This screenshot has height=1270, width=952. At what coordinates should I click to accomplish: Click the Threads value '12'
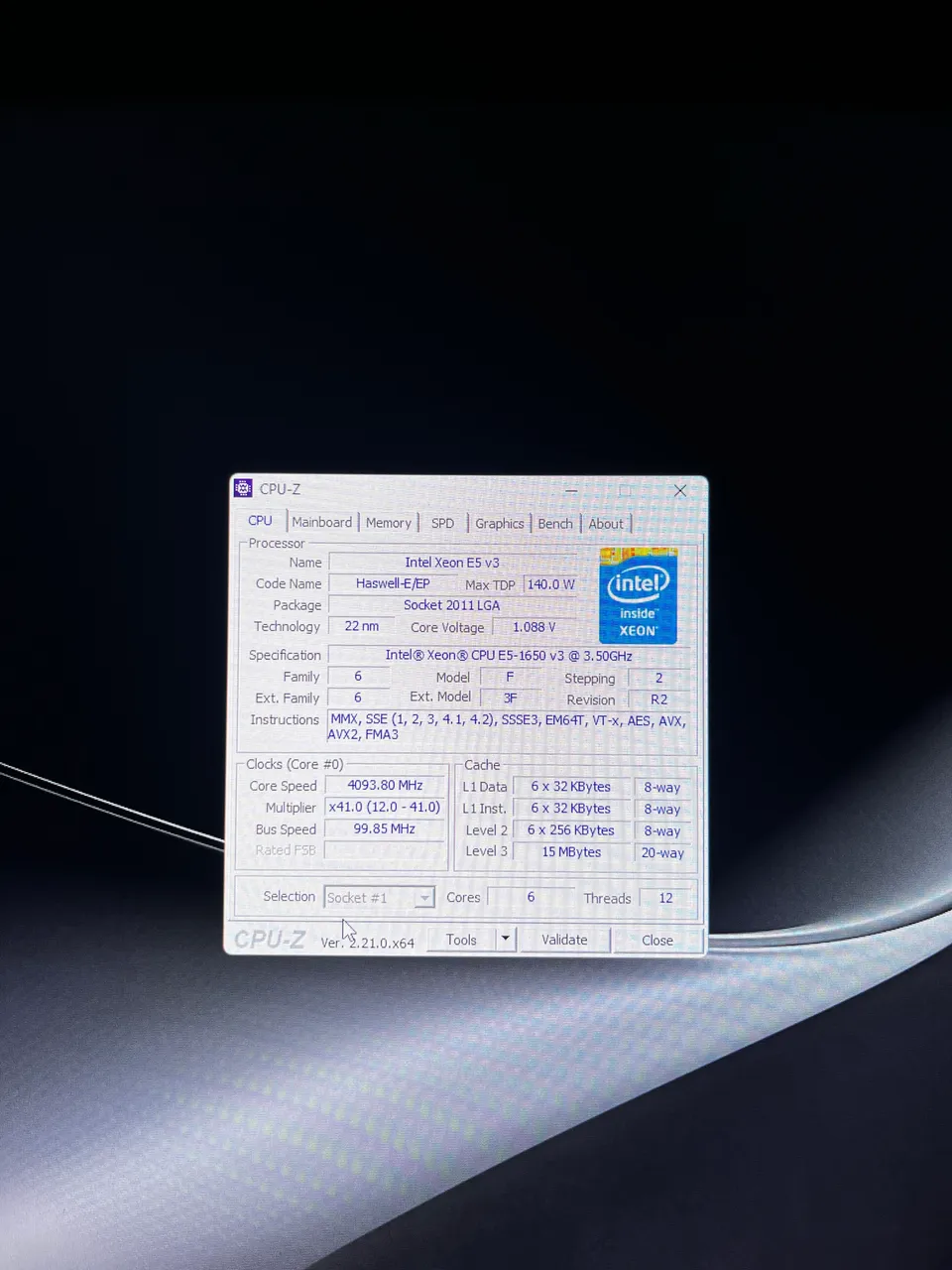coord(665,898)
